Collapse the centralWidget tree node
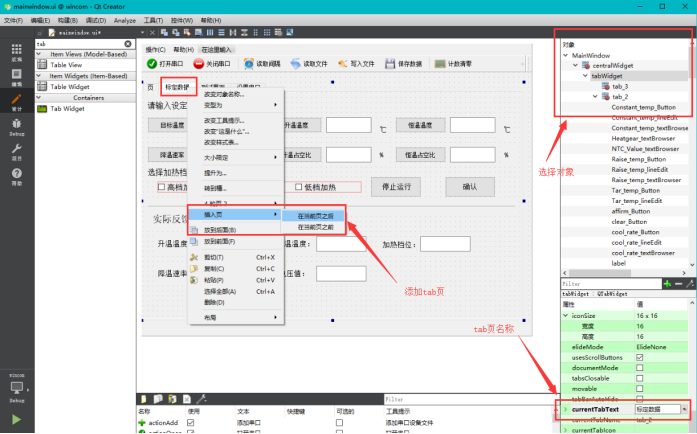 point(575,65)
